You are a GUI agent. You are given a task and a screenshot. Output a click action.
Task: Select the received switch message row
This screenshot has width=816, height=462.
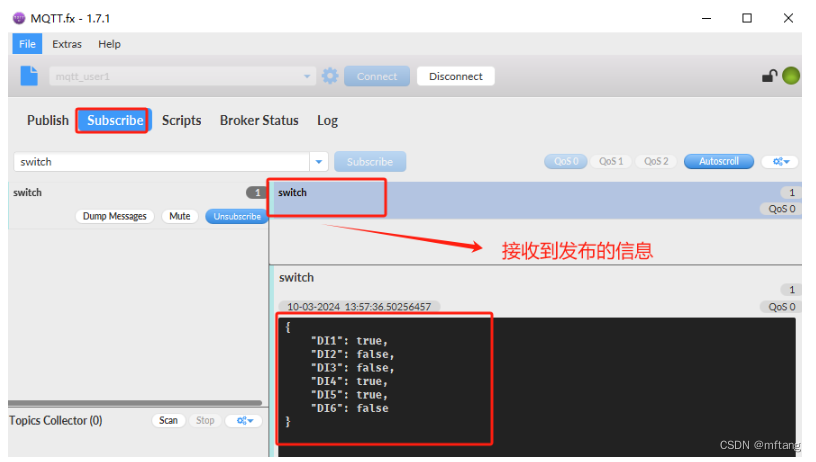click(x=536, y=200)
